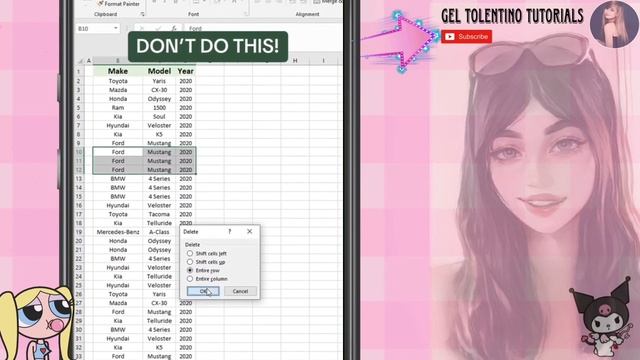Click the Ford cell in row 10
The height and width of the screenshot is (360, 640).
click(x=118, y=152)
